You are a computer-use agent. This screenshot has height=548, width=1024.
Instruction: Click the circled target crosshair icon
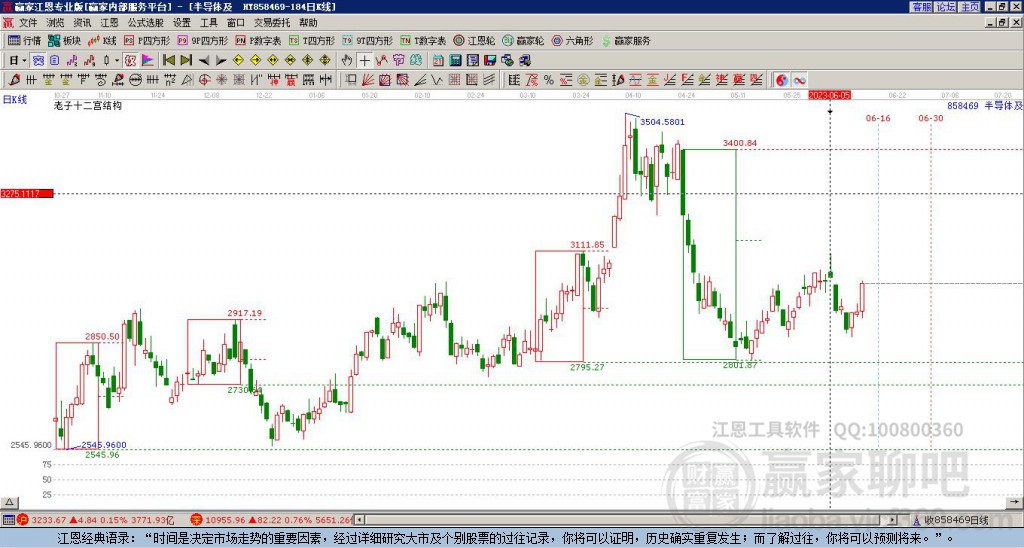[204, 80]
